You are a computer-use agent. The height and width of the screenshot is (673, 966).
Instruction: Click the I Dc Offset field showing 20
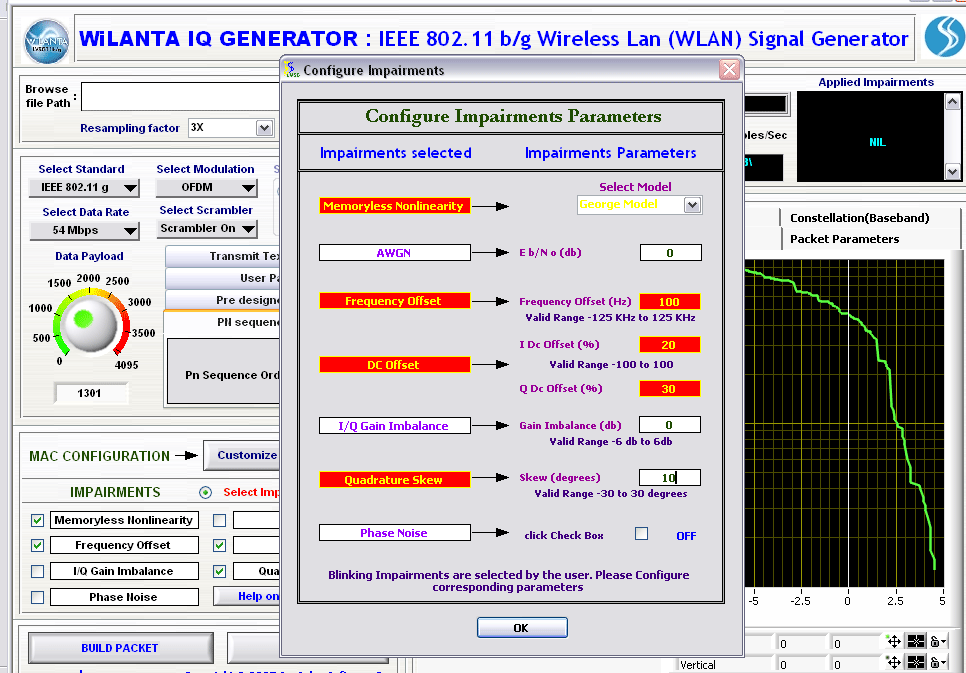670,345
